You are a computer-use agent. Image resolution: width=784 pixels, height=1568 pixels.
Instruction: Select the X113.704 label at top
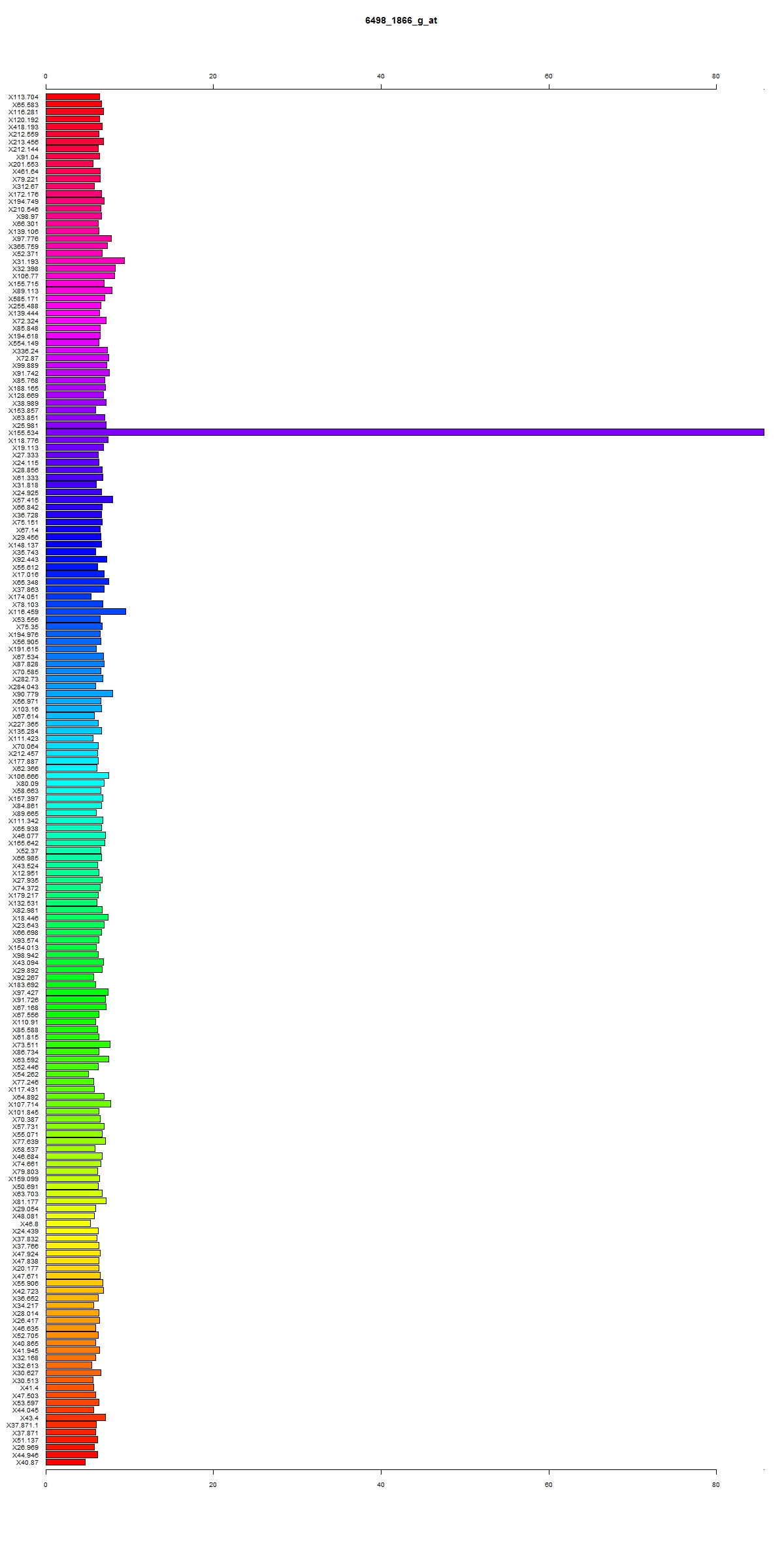(x=24, y=97)
